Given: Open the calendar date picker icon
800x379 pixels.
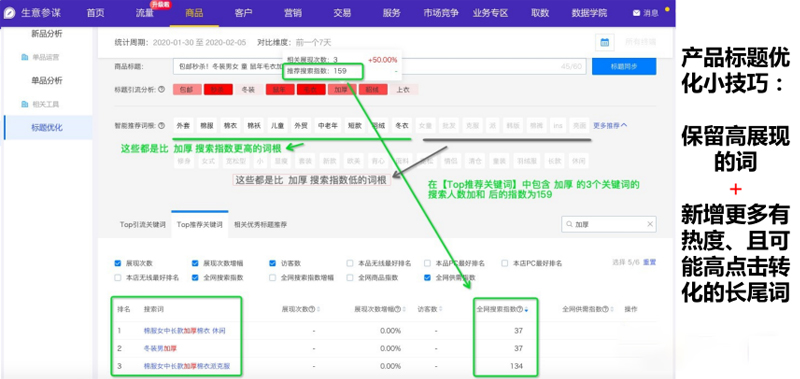Looking at the screenshot, I should [605, 43].
